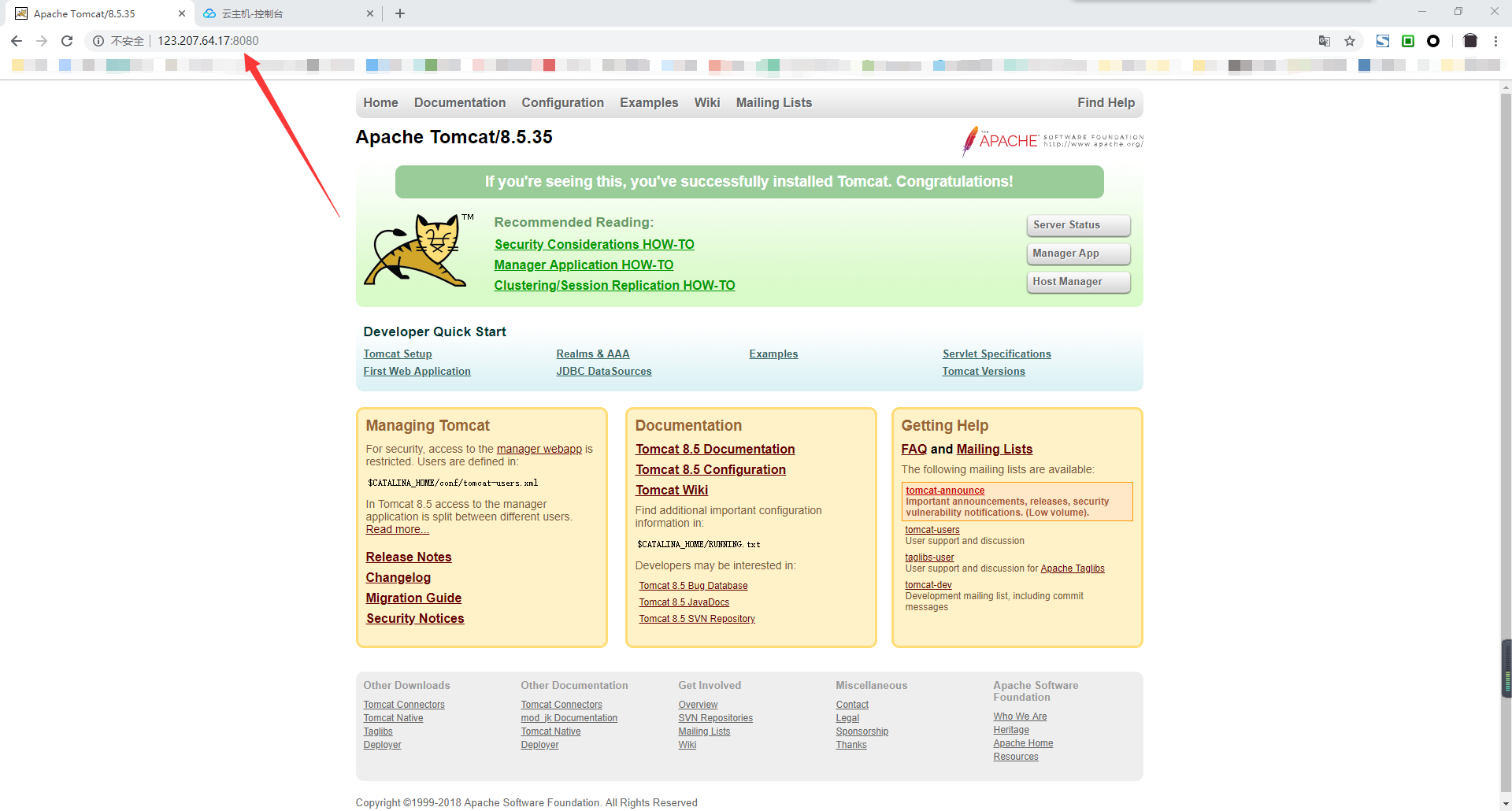Open Manager Application HOW-TO link

click(584, 265)
